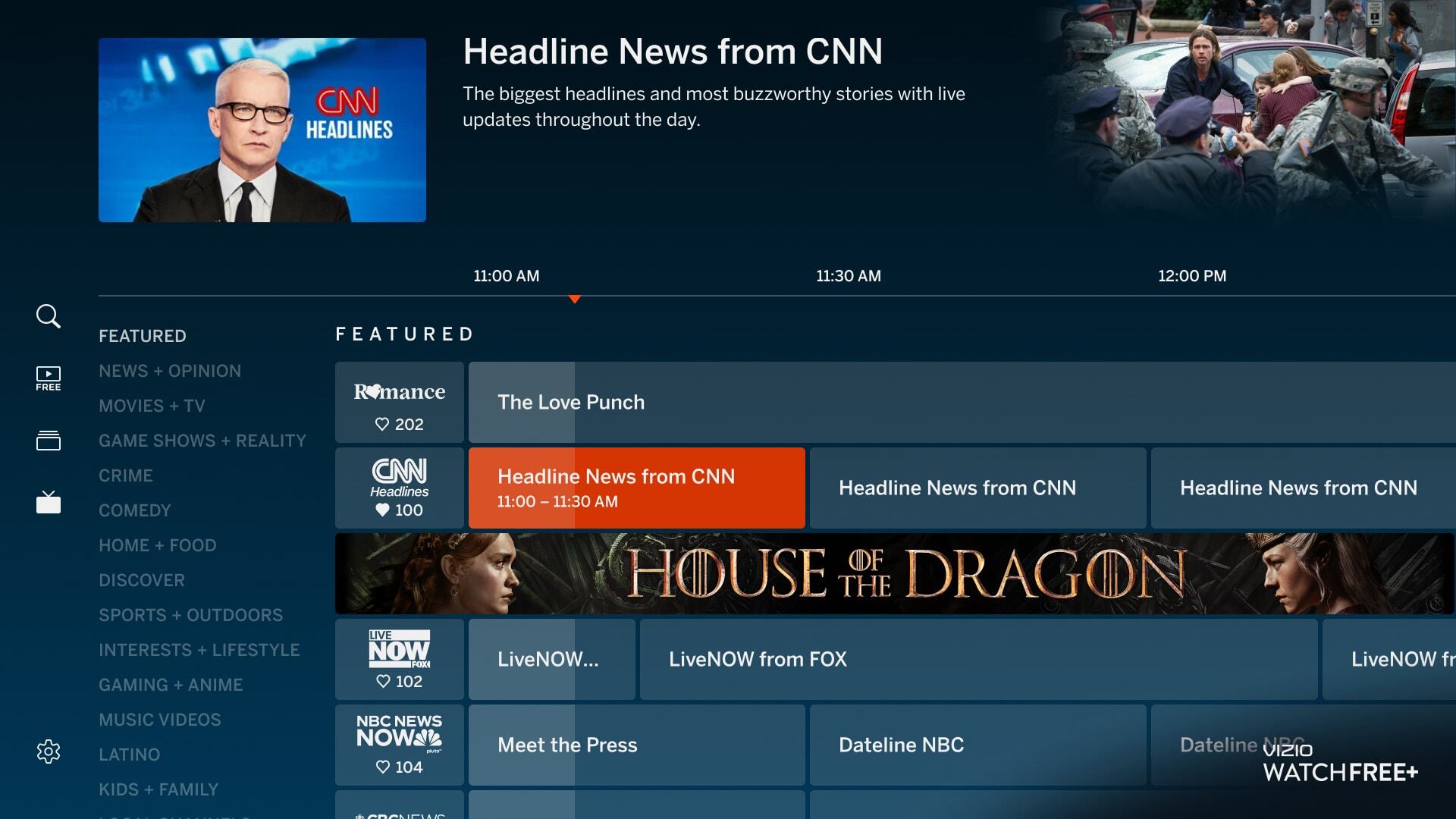Viewport: 1456px width, 819px height.
Task: Select the live TV sidebar icon
Action: (48, 502)
